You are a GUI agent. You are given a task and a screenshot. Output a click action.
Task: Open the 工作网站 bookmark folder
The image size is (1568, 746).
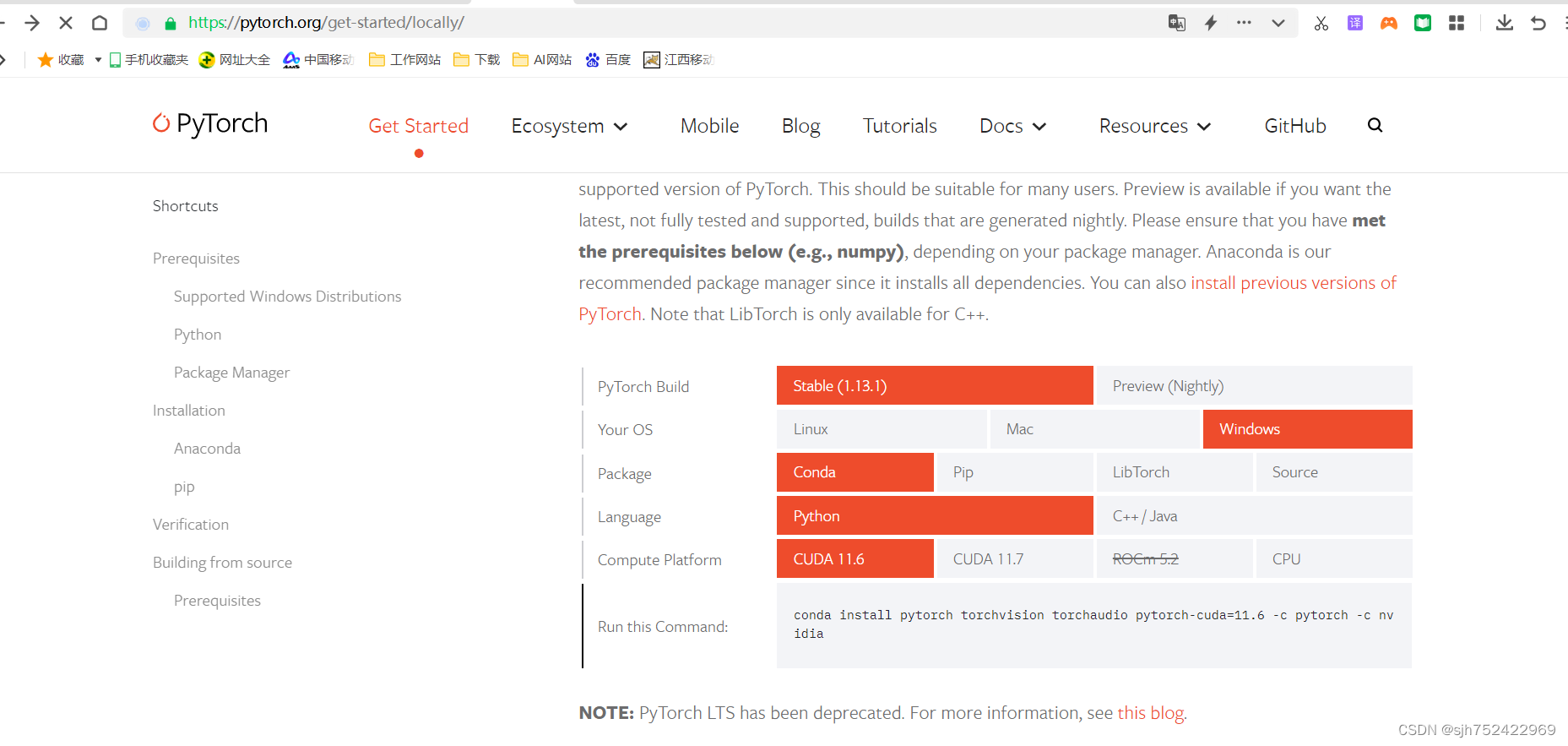[405, 59]
